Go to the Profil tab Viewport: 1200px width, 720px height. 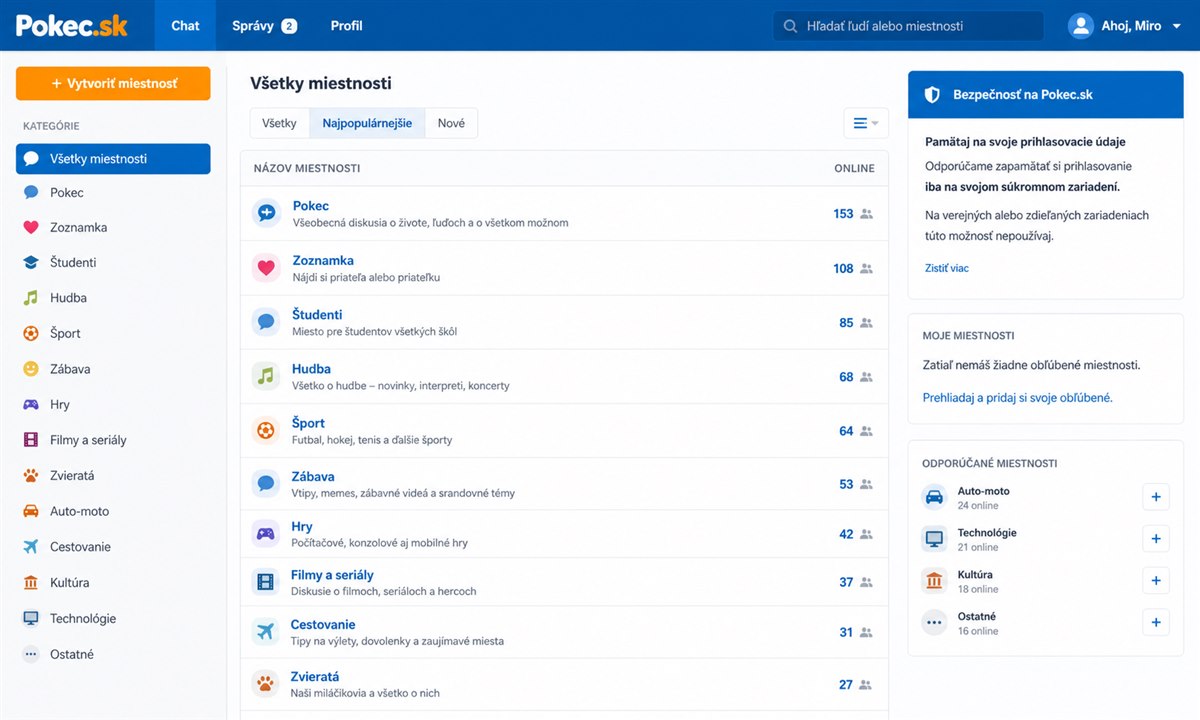click(x=347, y=26)
